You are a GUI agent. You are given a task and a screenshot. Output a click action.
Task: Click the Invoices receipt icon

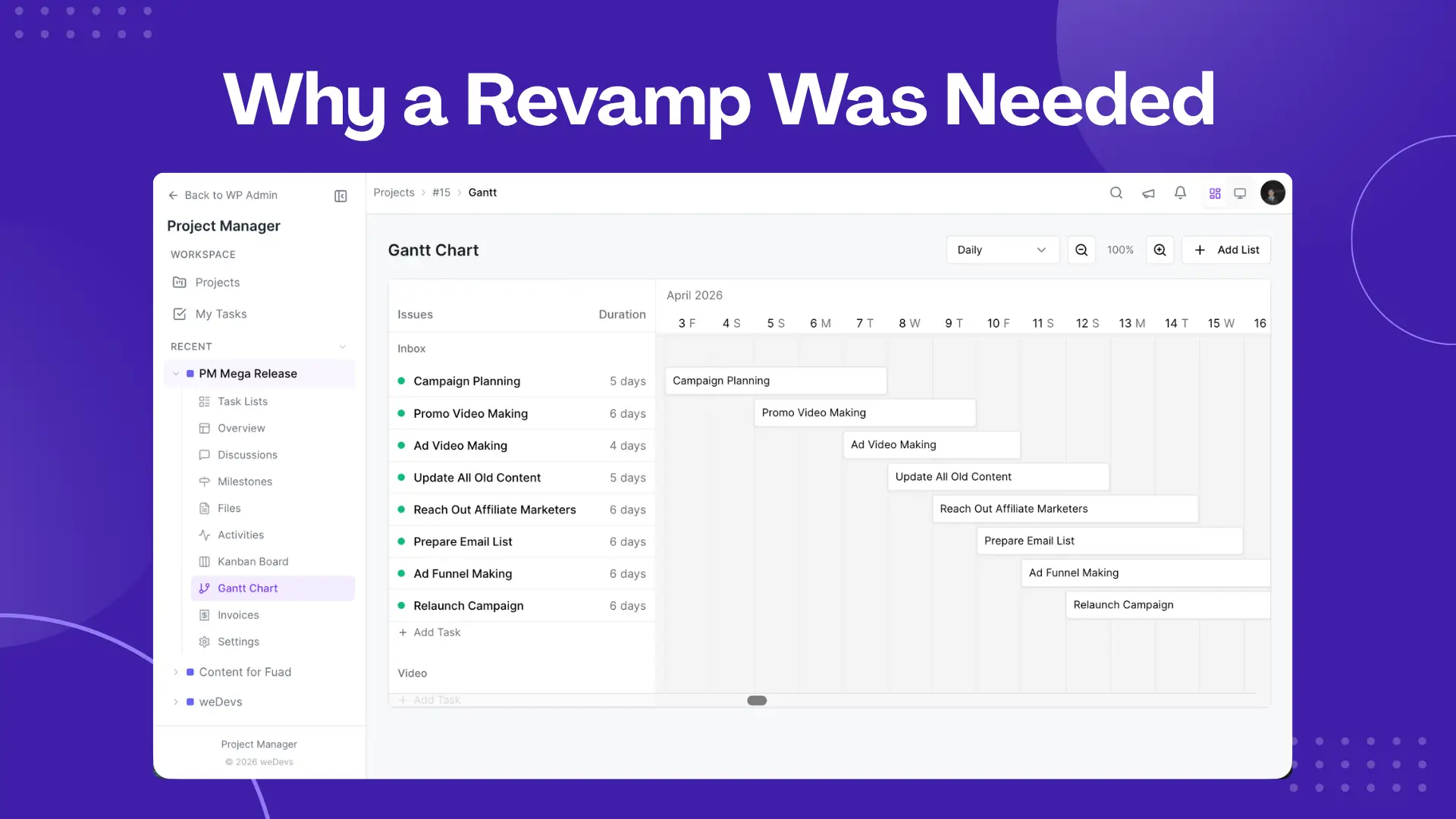pos(204,615)
